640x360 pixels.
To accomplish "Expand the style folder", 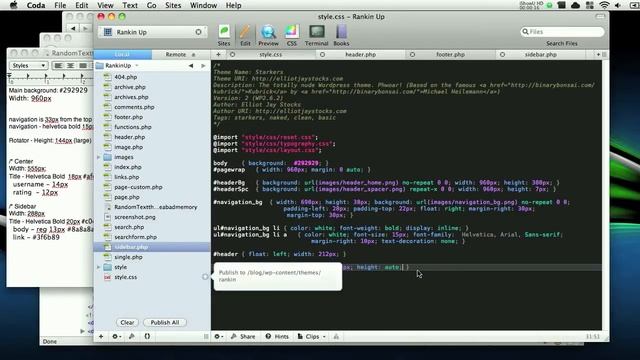I will point(98,267).
